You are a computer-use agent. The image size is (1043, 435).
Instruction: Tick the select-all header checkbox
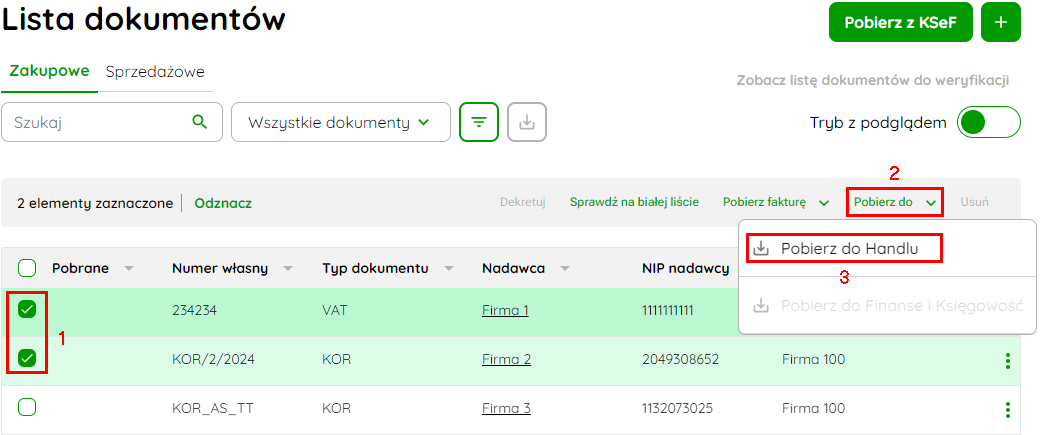click(27, 268)
